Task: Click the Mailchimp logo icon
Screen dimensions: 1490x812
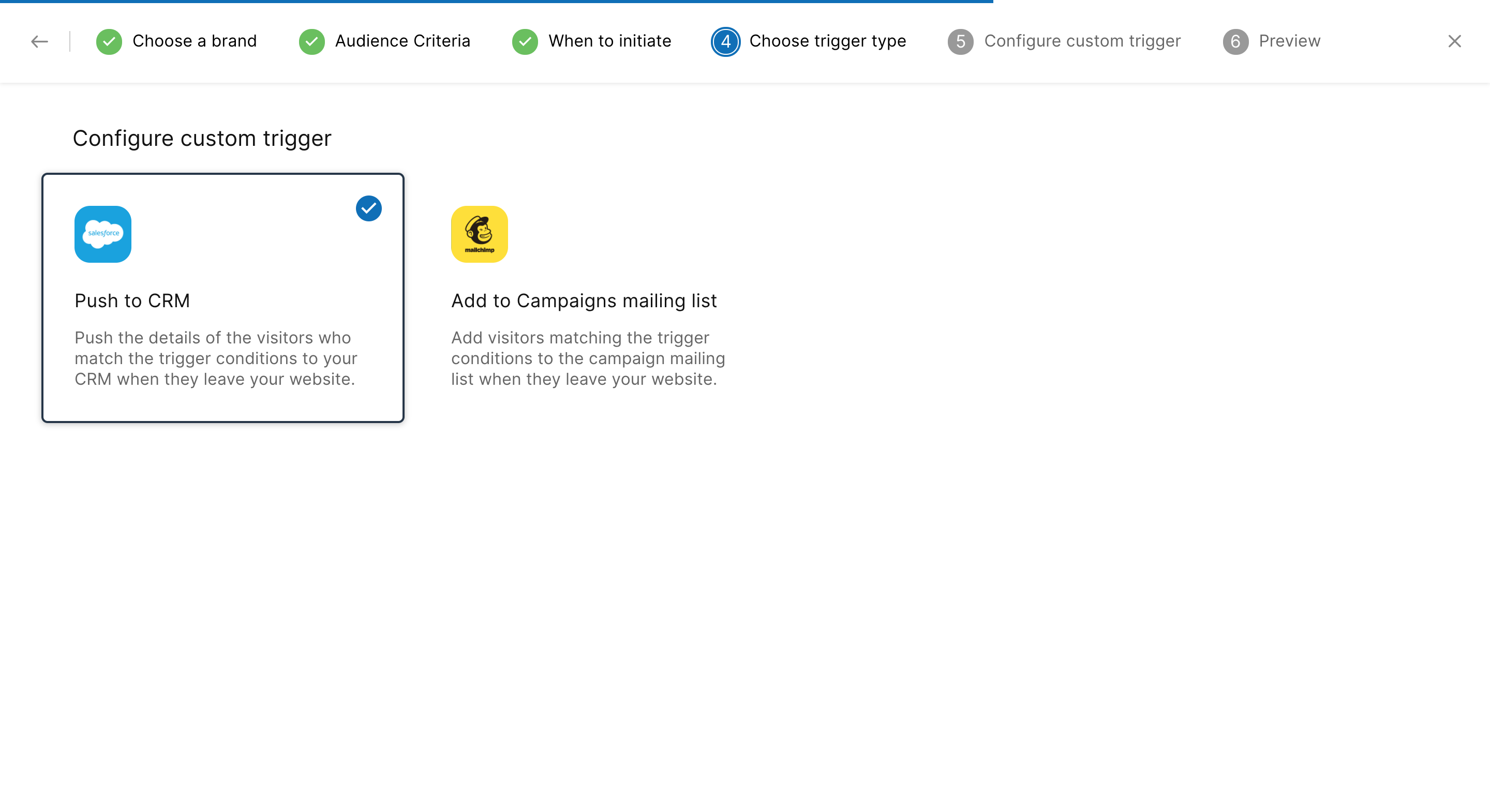Action: (x=479, y=234)
